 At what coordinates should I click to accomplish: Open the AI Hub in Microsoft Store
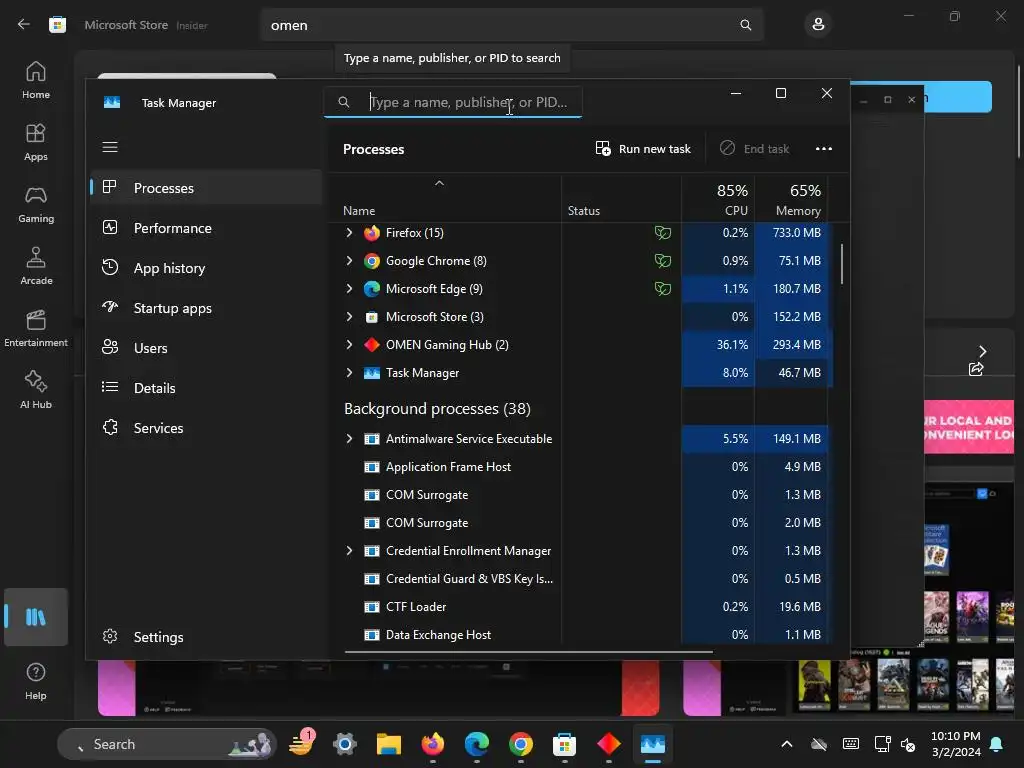pos(36,391)
